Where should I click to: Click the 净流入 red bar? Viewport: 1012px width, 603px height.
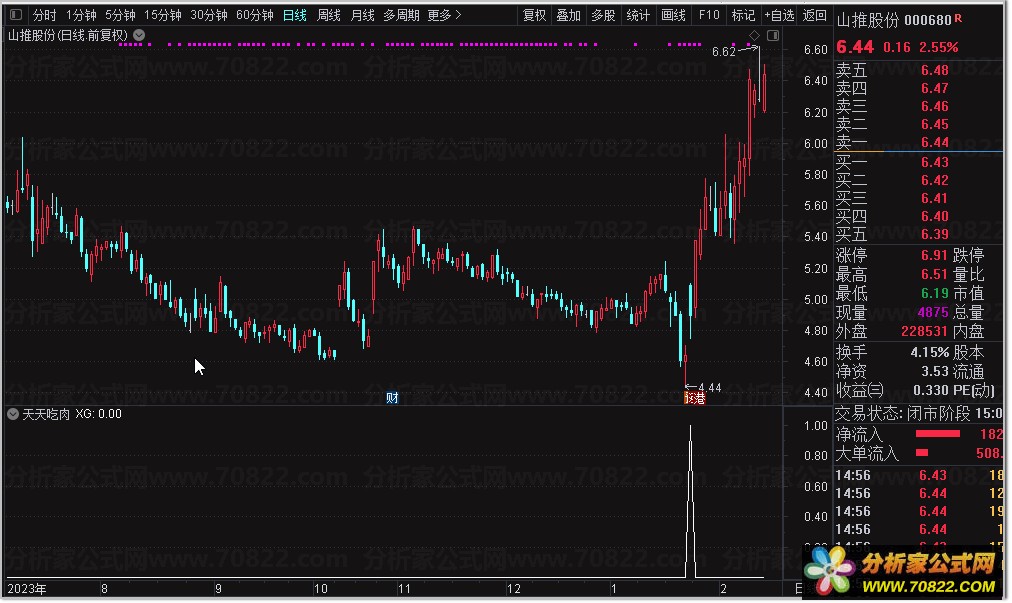tap(938, 434)
